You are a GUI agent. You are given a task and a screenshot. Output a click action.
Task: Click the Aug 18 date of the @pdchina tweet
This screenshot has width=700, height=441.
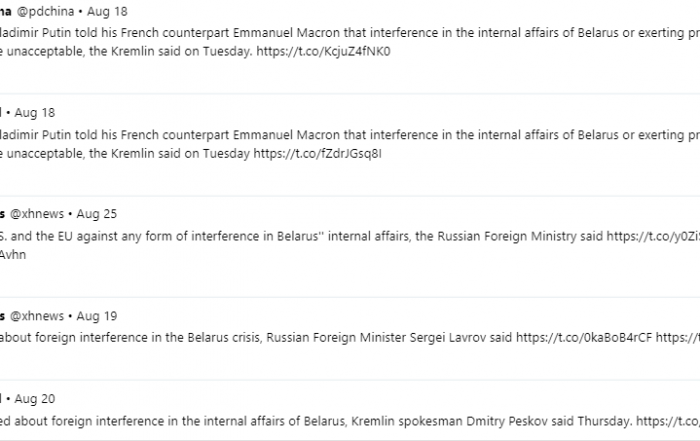107,12
